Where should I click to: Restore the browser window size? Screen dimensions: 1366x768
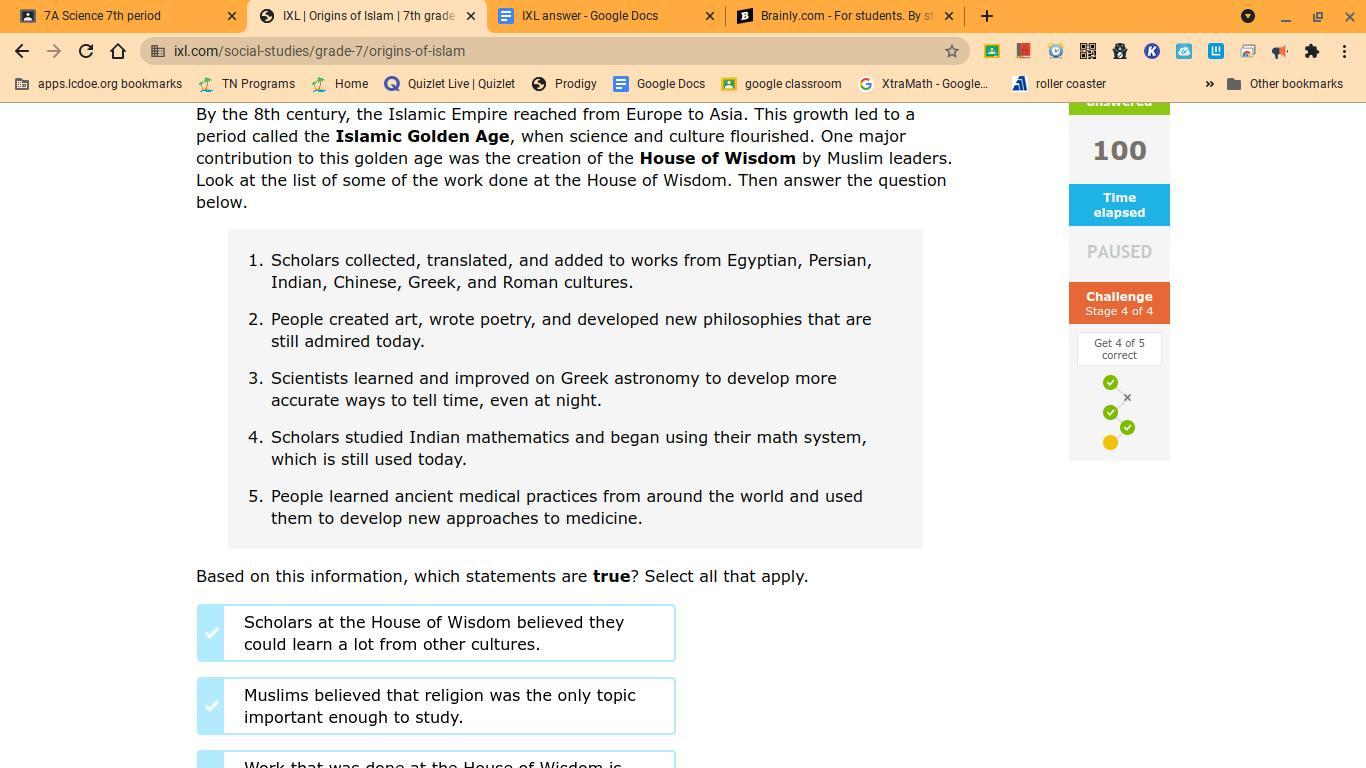(x=1318, y=16)
